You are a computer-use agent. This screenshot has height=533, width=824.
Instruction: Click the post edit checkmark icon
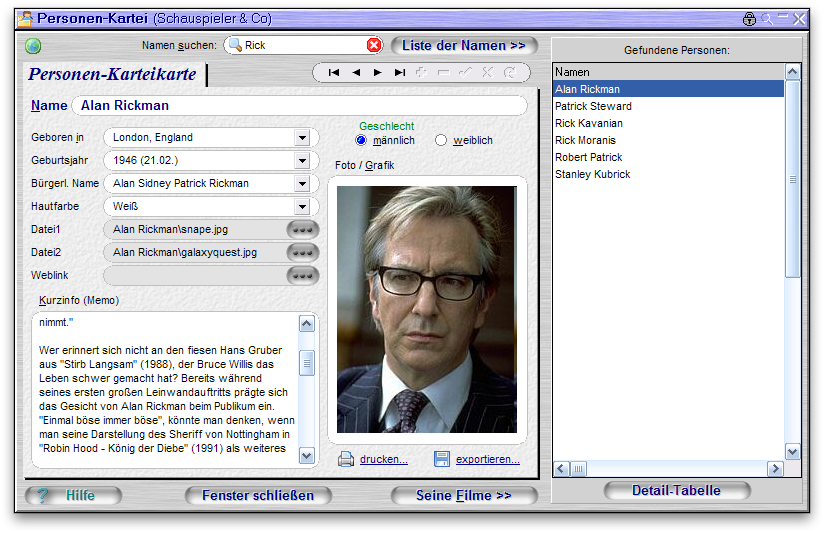pos(465,73)
